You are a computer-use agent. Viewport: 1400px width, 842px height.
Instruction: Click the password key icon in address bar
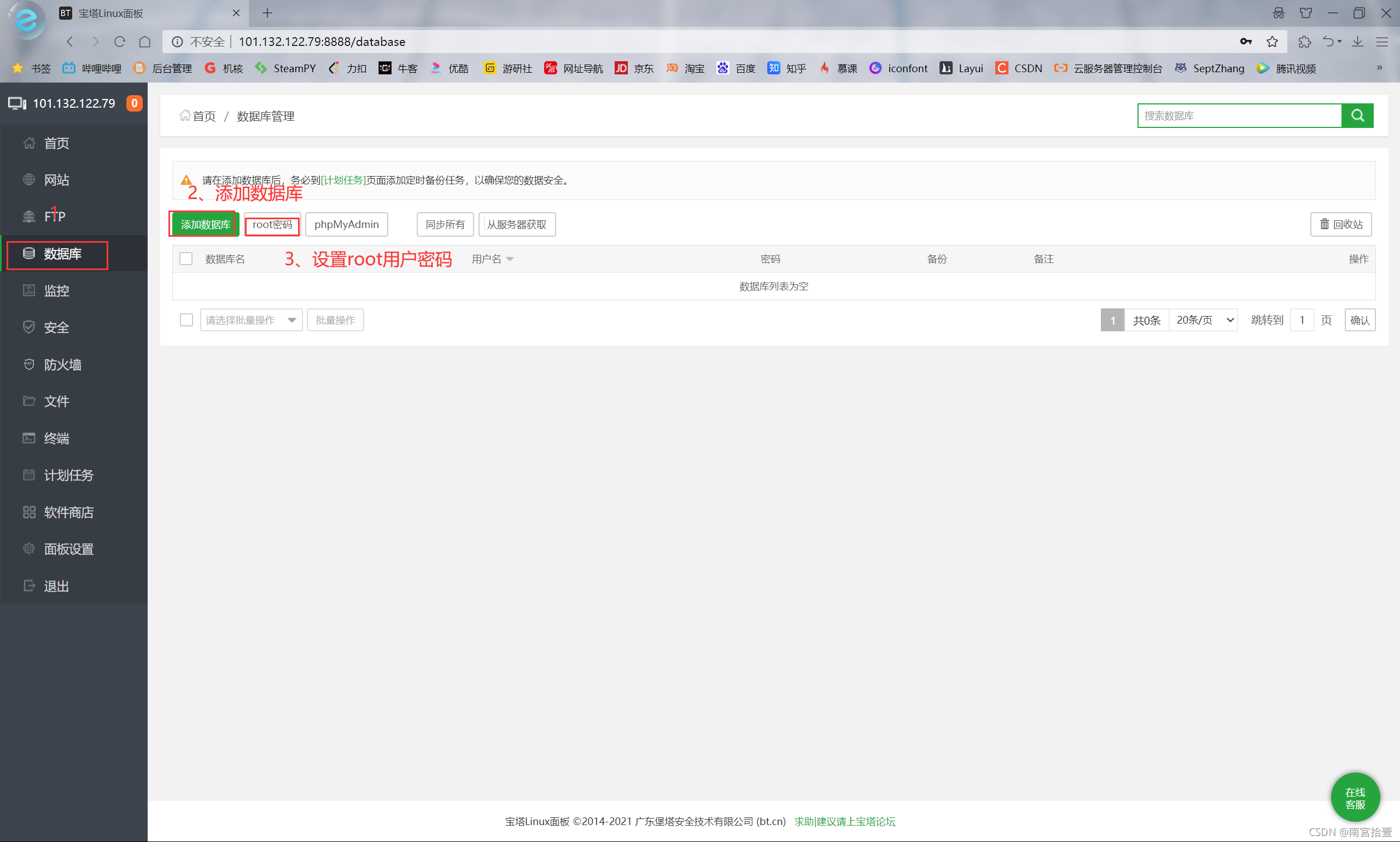pos(1246,42)
